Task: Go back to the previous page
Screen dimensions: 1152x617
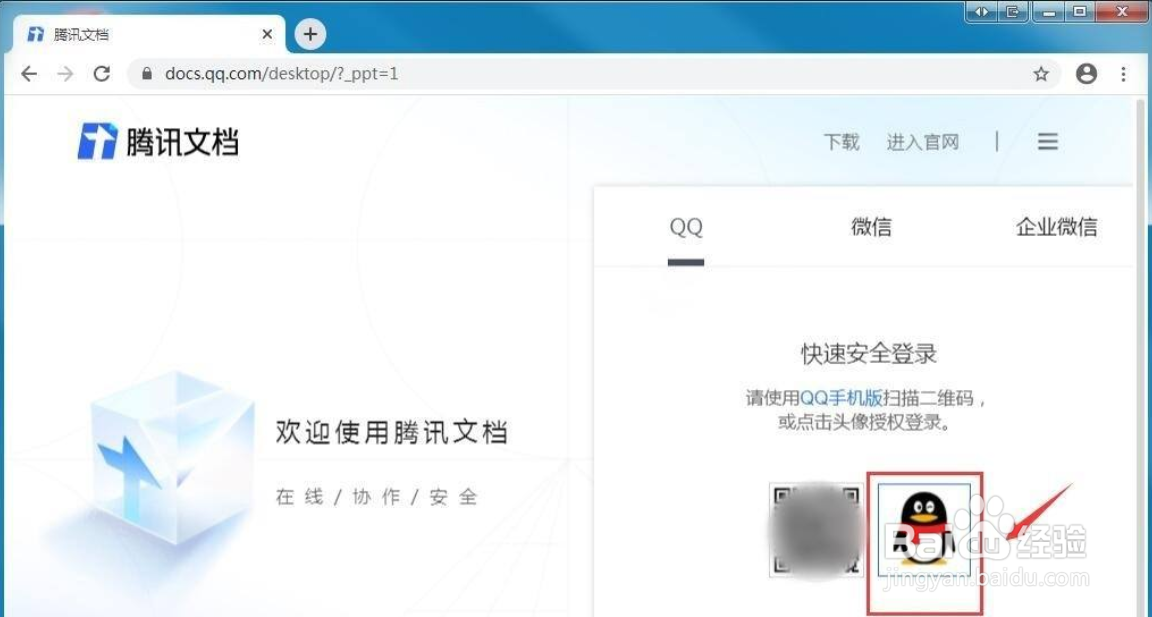Action: pos(29,73)
